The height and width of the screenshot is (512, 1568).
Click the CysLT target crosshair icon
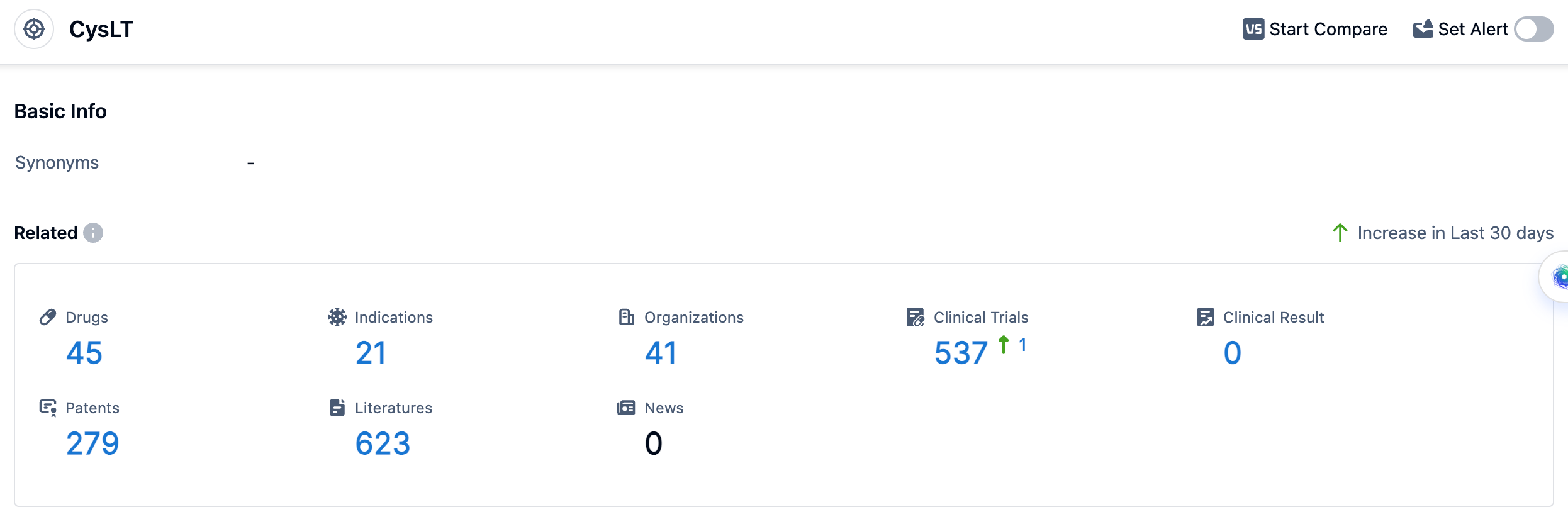pos(34,30)
